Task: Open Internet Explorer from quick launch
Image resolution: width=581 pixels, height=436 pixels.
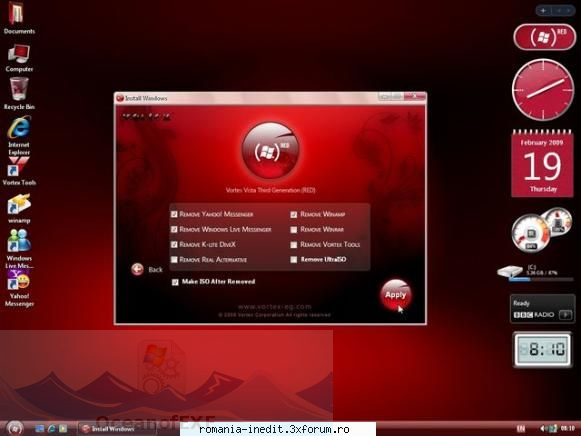Action: point(52,429)
